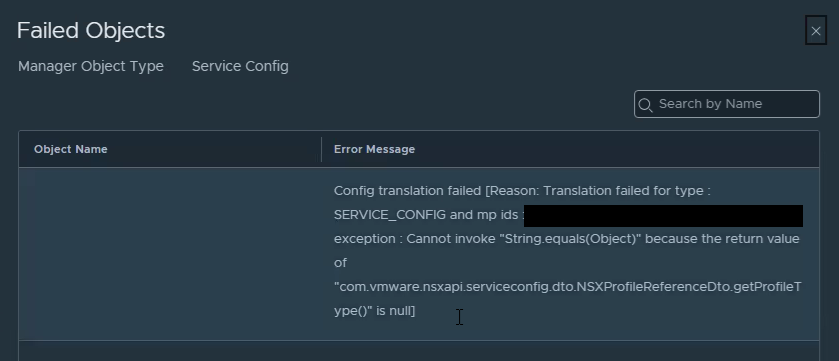
Task: Click the "exception : Cannot invoke" text
Action: click(x=415, y=239)
